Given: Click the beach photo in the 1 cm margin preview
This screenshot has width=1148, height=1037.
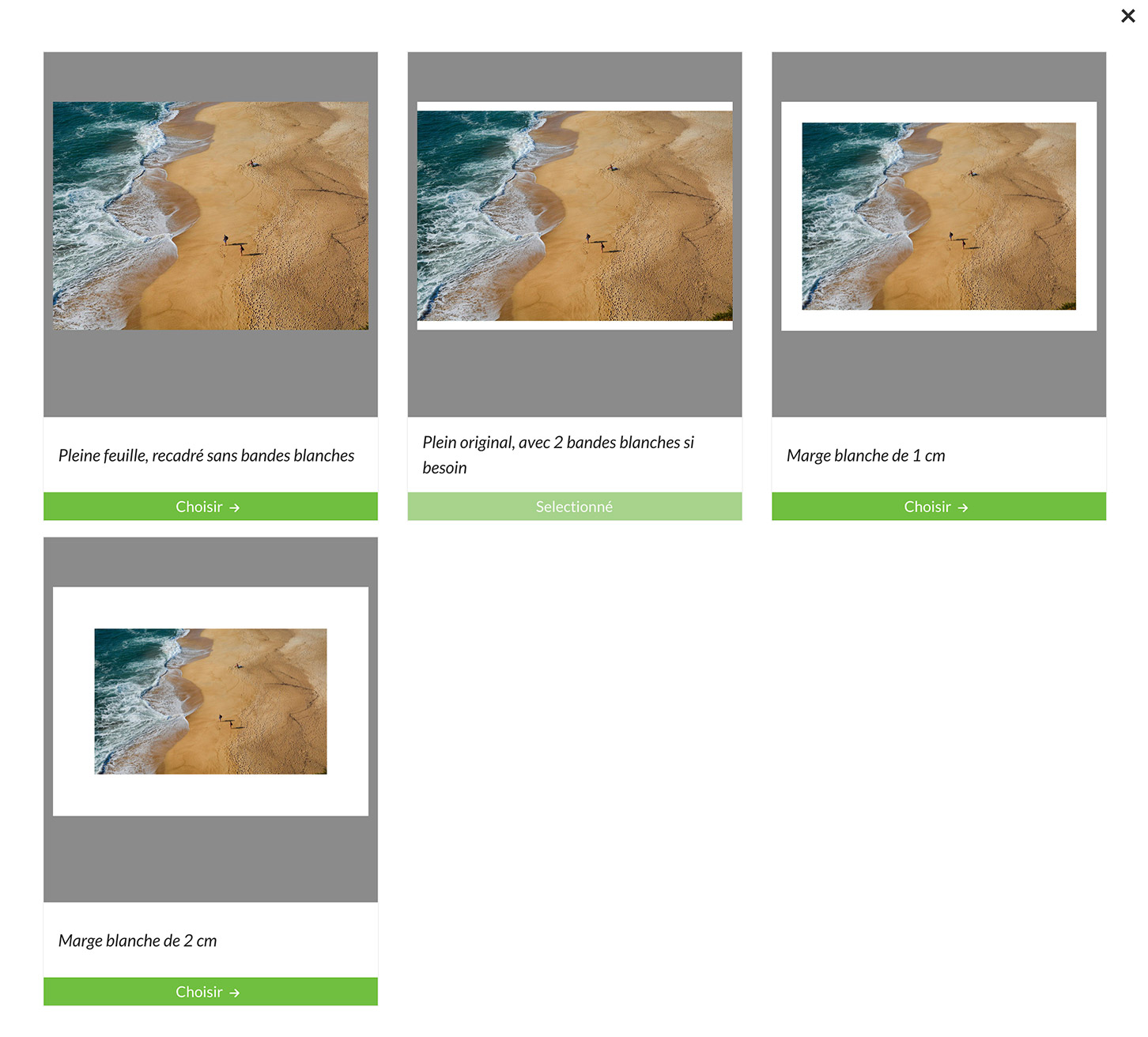Looking at the screenshot, I should point(938,215).
